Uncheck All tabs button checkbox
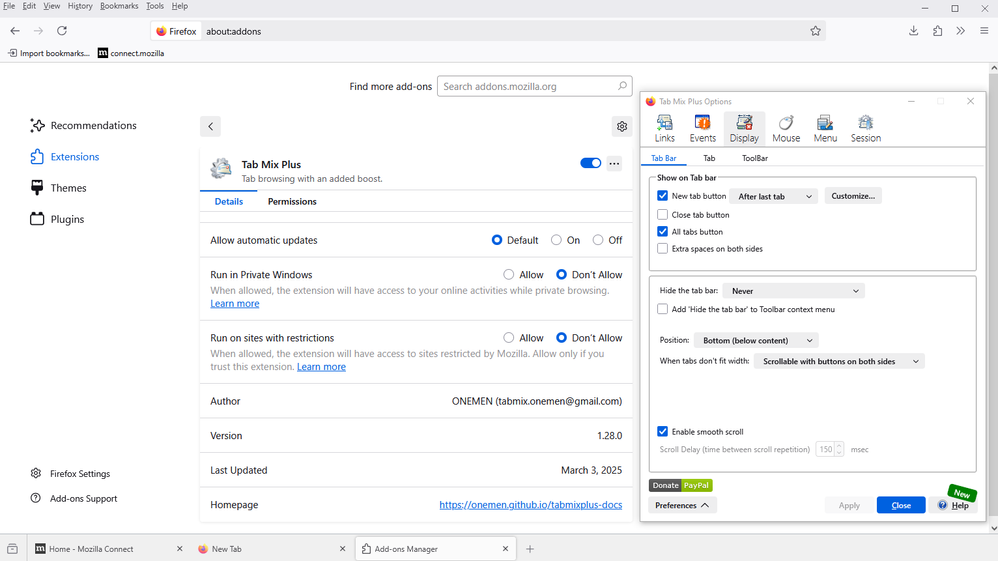The width and height of the screenshot is (998, 561). coord(663,232)
